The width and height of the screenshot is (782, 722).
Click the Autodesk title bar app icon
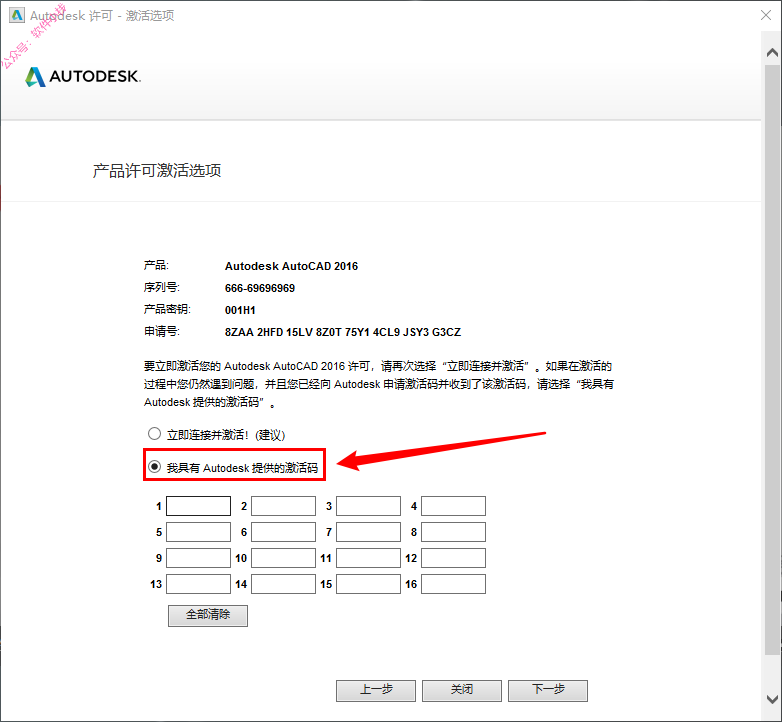pyautogui.click(x=16, y=15)
